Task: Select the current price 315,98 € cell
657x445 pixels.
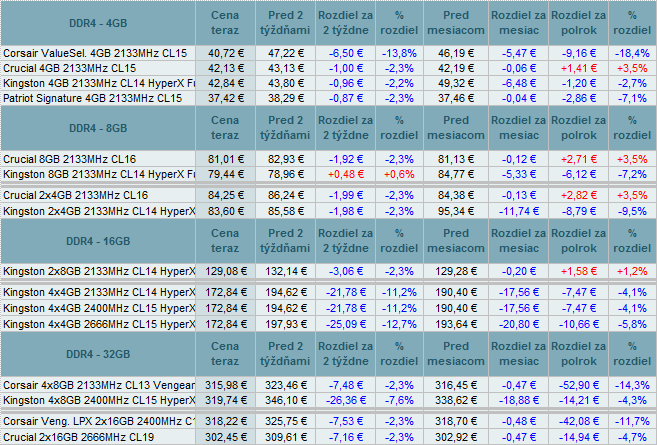Action: pyautogui.click(x=225, y=385)
